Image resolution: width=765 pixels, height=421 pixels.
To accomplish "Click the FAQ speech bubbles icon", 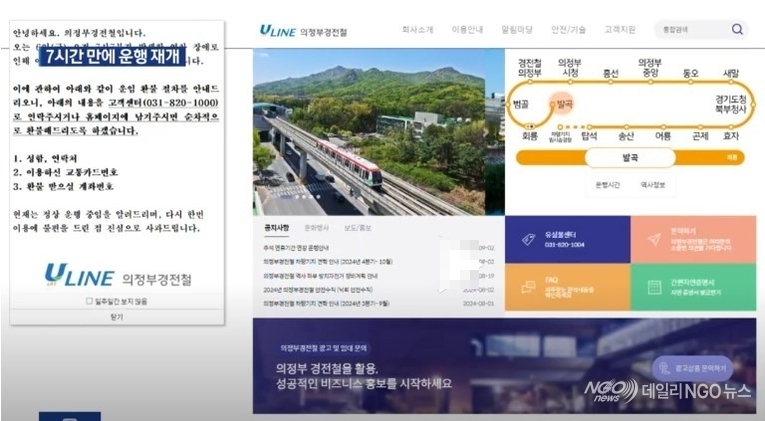I will (x=528, y=287).
